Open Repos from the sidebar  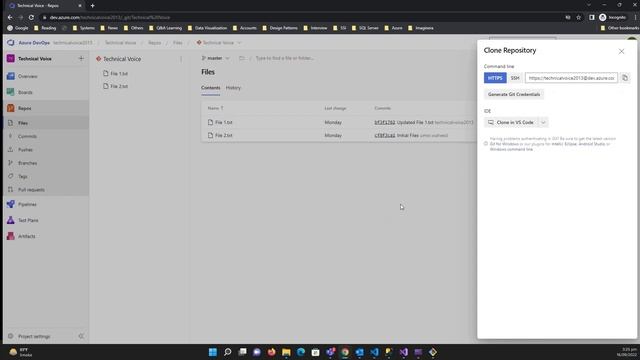click(x=24, y=108)
